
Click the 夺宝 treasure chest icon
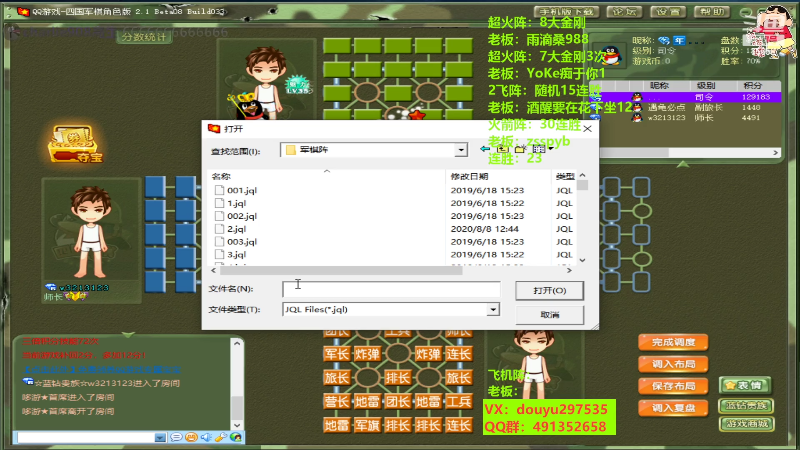coord(75,144)
